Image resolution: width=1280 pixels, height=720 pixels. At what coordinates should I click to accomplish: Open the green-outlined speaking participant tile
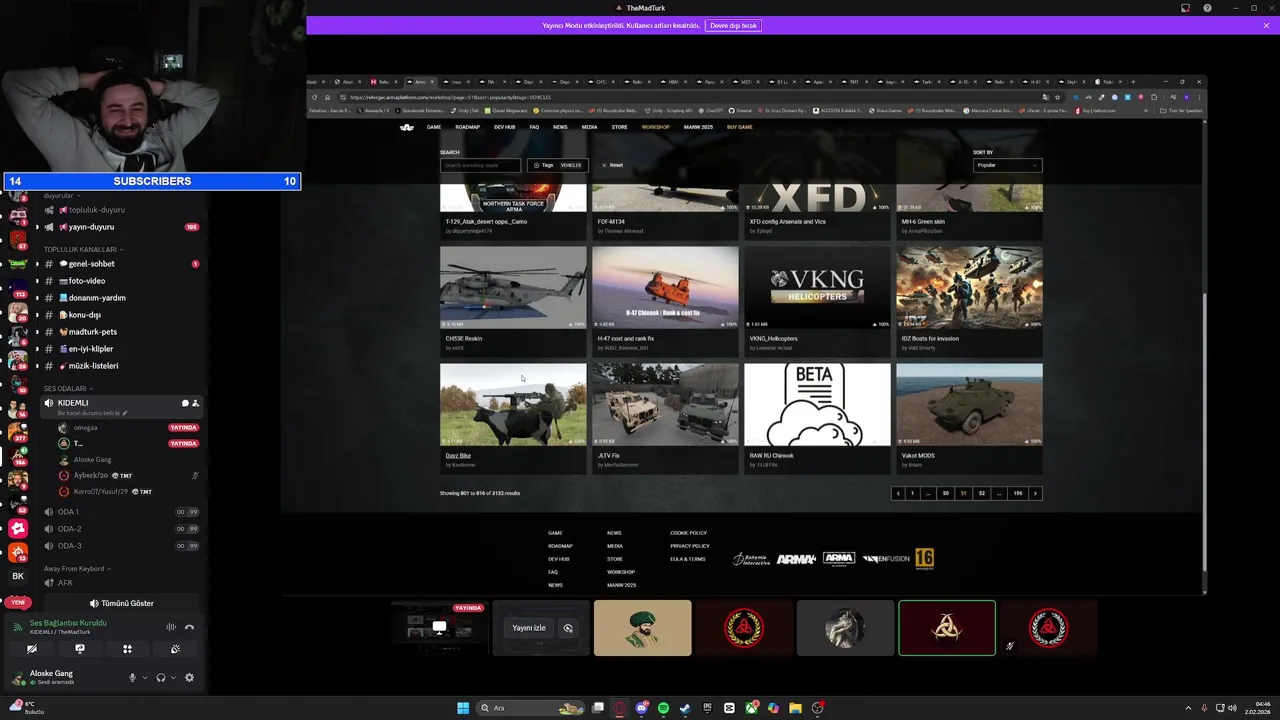click(x=947, y=628)
